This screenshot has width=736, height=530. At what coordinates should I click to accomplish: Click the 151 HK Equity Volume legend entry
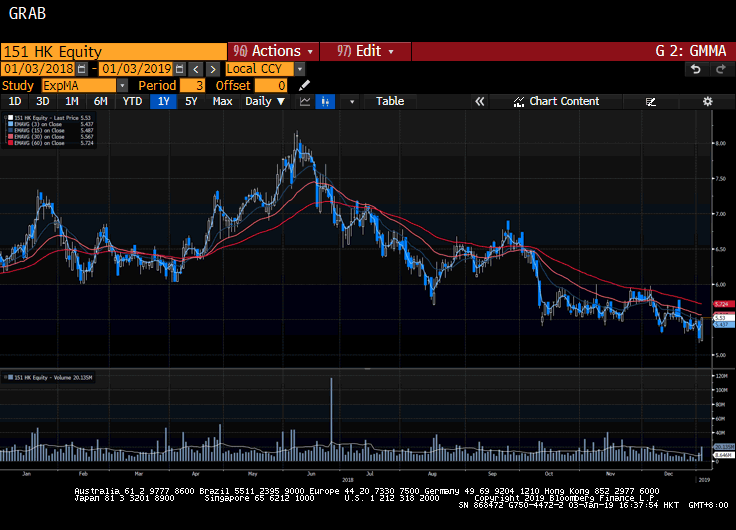pyautogui.click(x=49, y=377)
